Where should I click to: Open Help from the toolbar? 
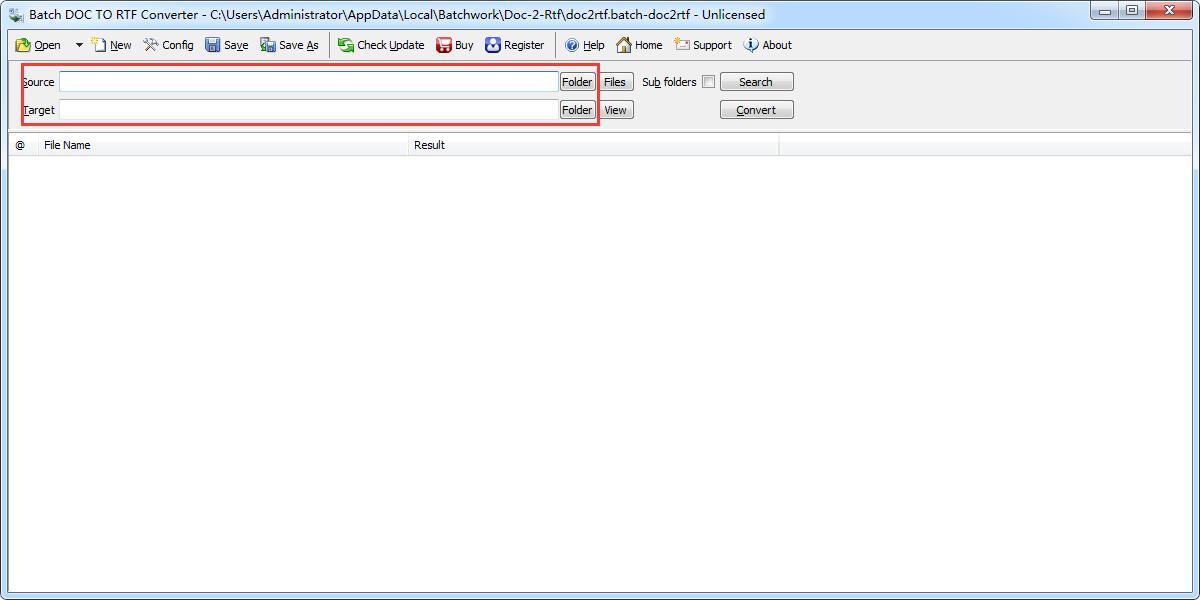coord(585,45)
